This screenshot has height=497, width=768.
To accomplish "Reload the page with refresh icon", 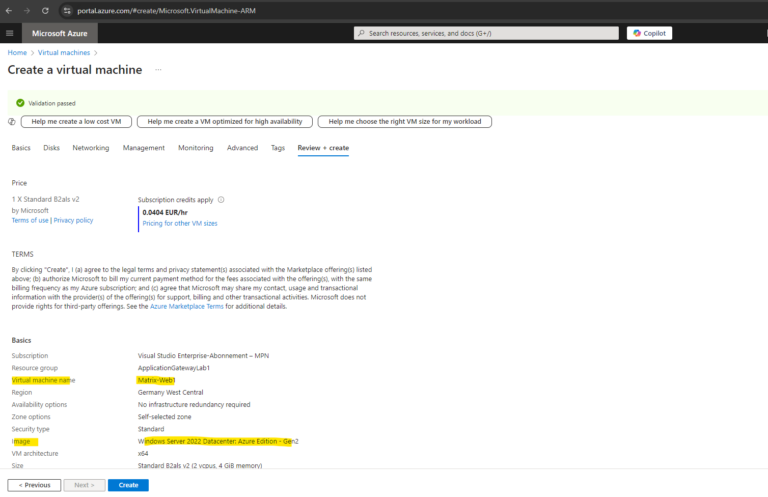I will (46, 11).
